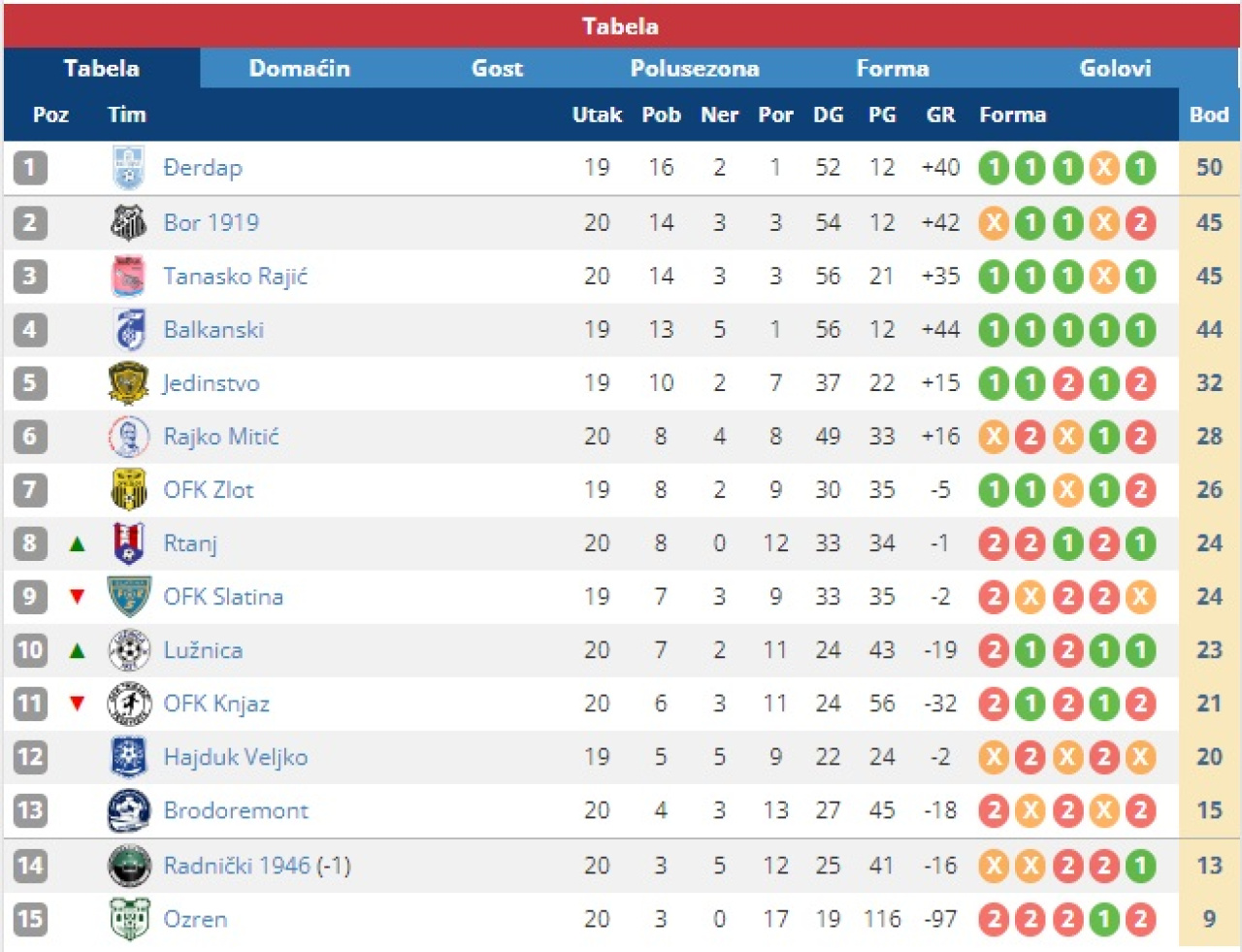1242x952 pixels.
Task: Click the Bor 1919 team logo
Action: (128, 222)
